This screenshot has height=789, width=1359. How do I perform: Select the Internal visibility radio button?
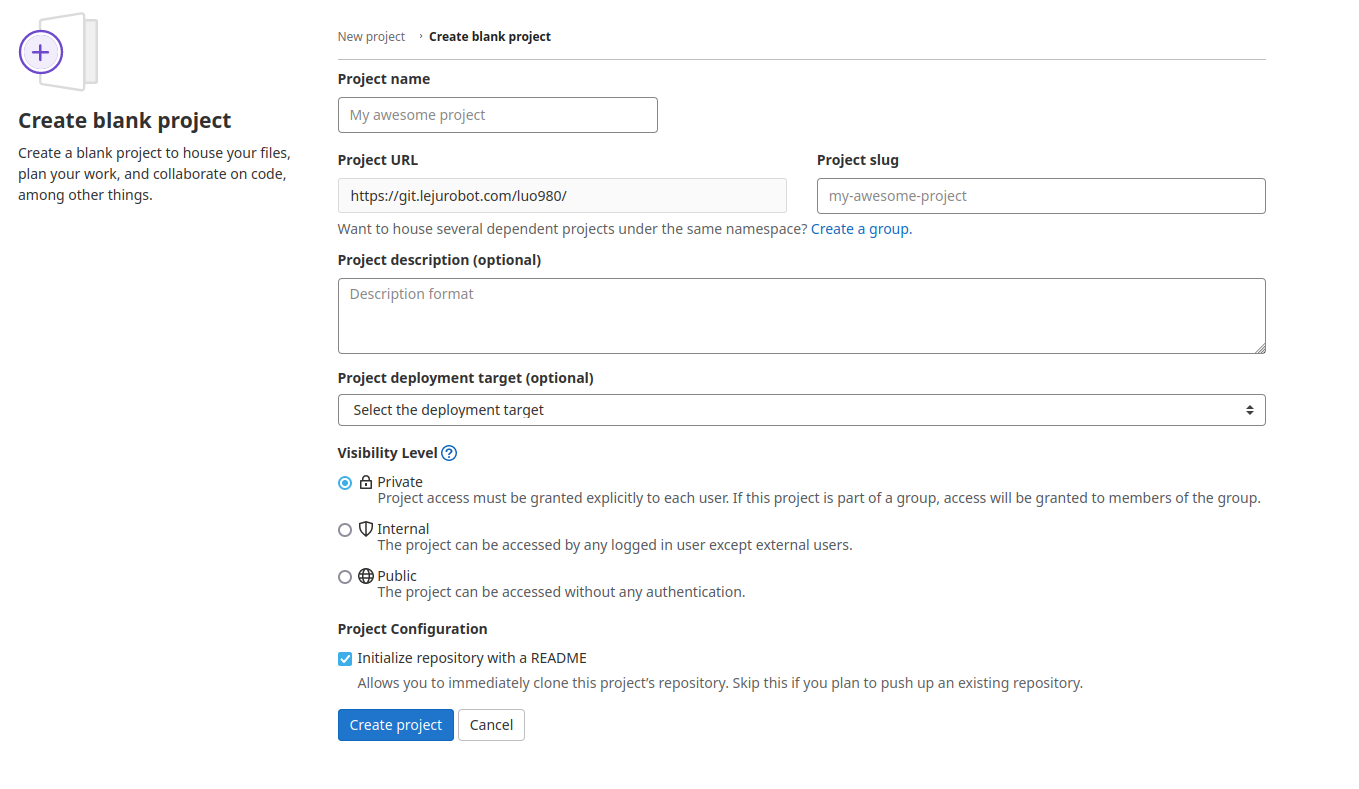[x=345, y=530]
